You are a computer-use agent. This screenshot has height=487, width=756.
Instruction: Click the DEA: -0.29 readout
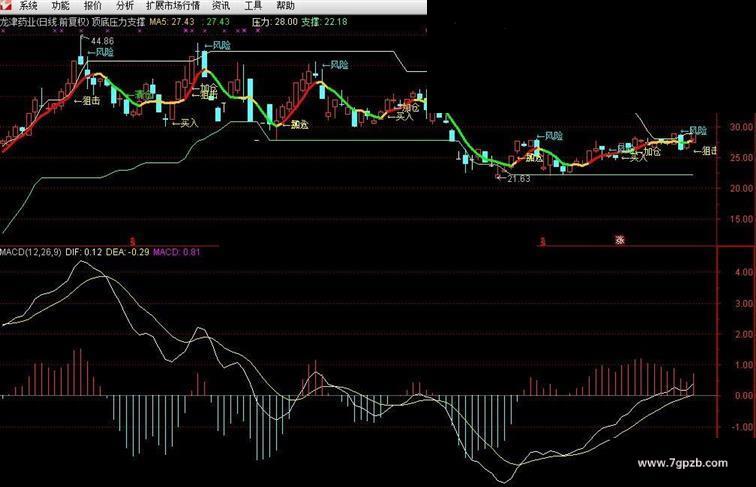(127, 252)
